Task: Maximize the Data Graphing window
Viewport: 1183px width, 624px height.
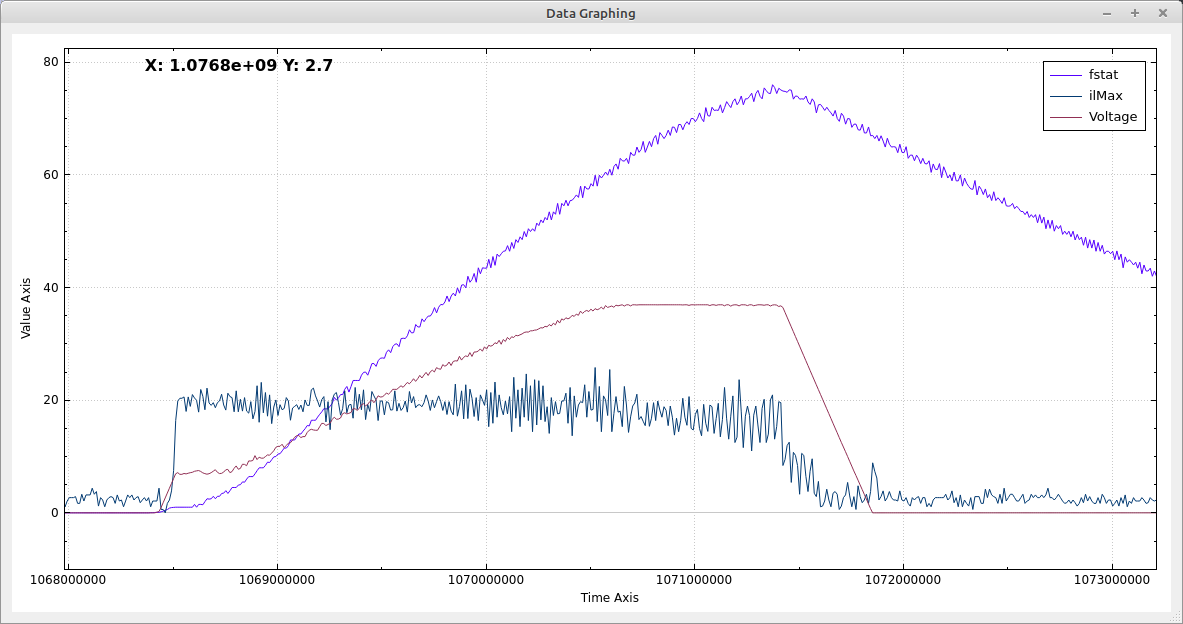Action: [x=1134, y=13]
